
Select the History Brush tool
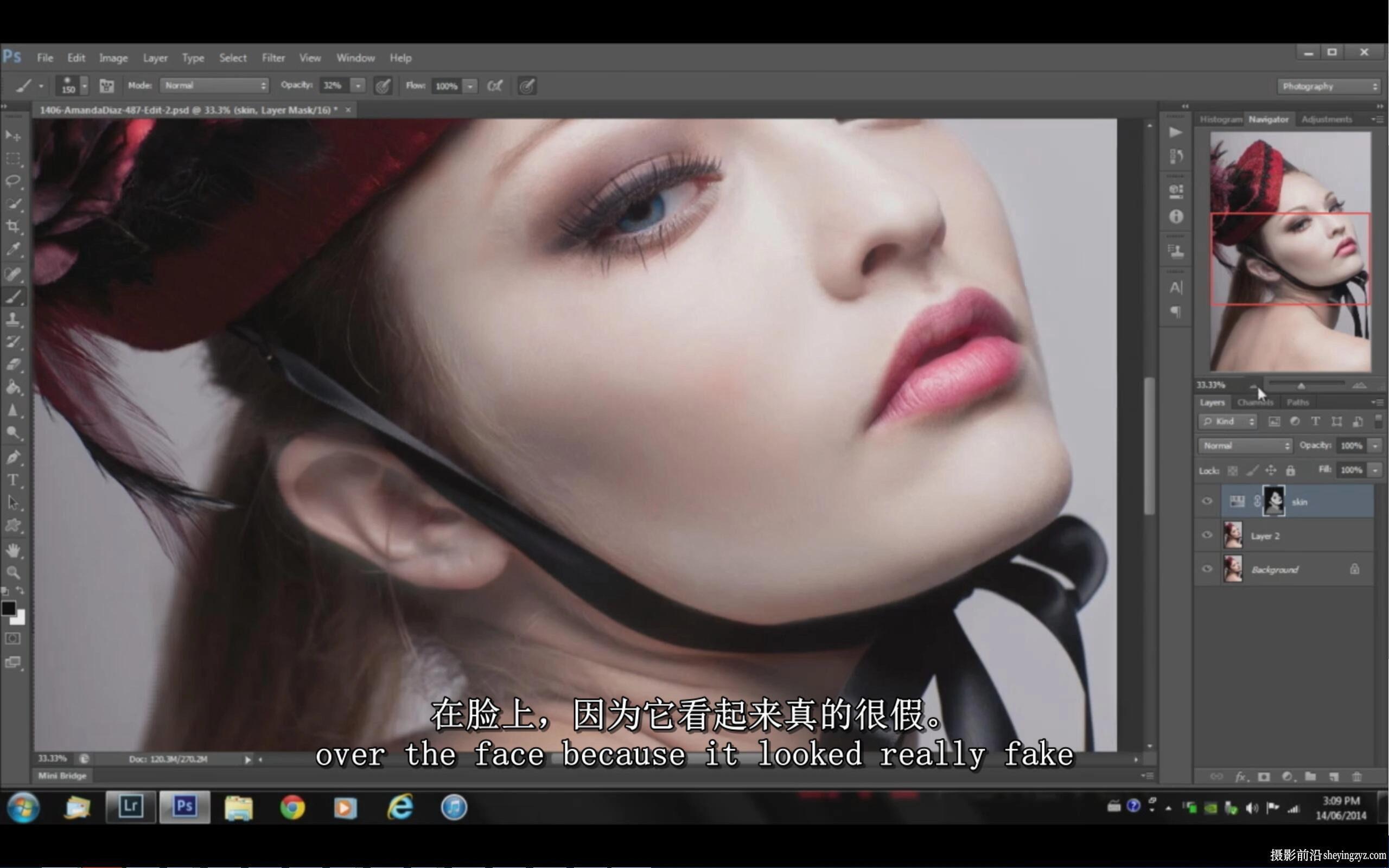(12, 342)
